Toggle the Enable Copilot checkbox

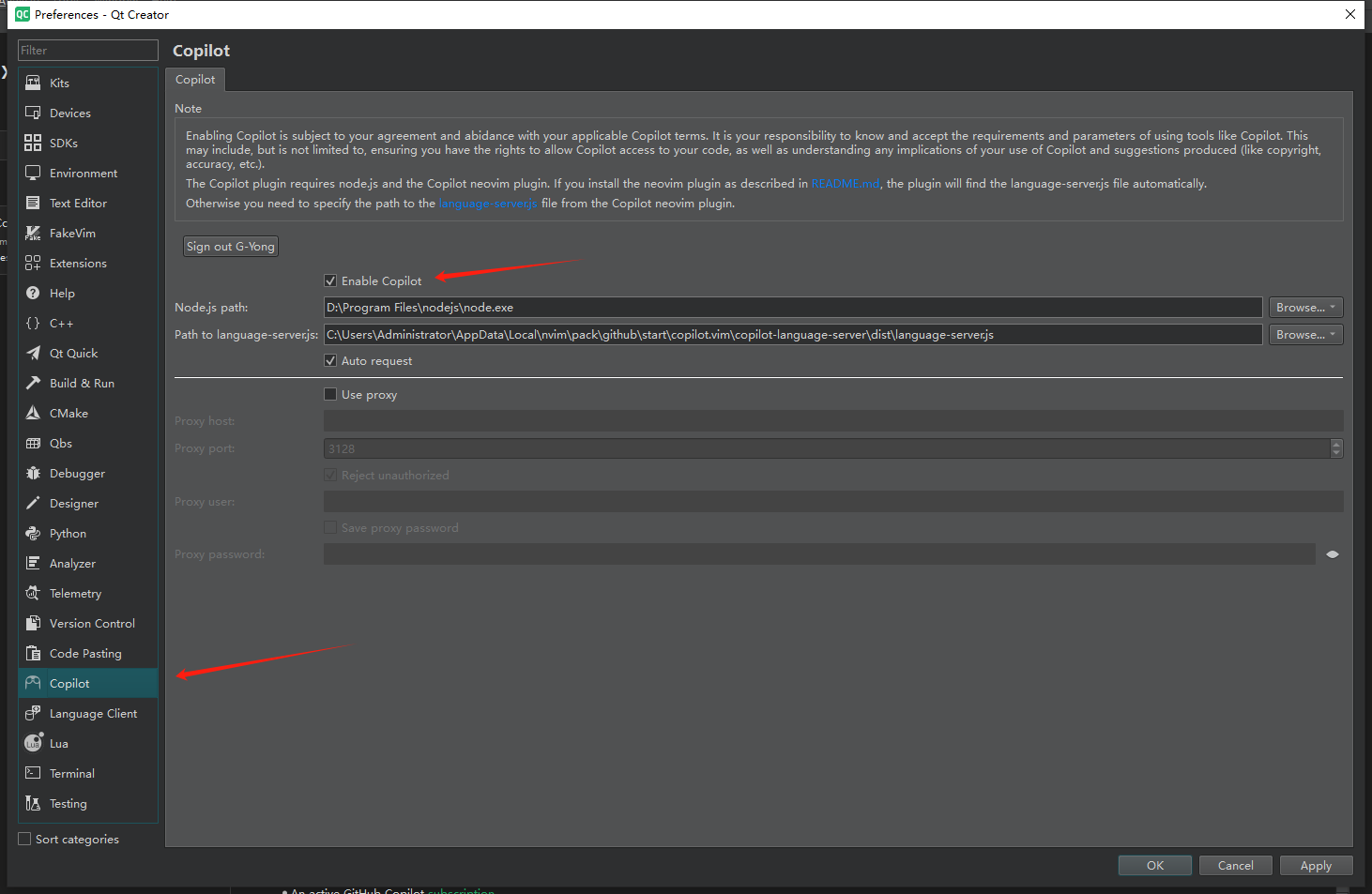330,280
